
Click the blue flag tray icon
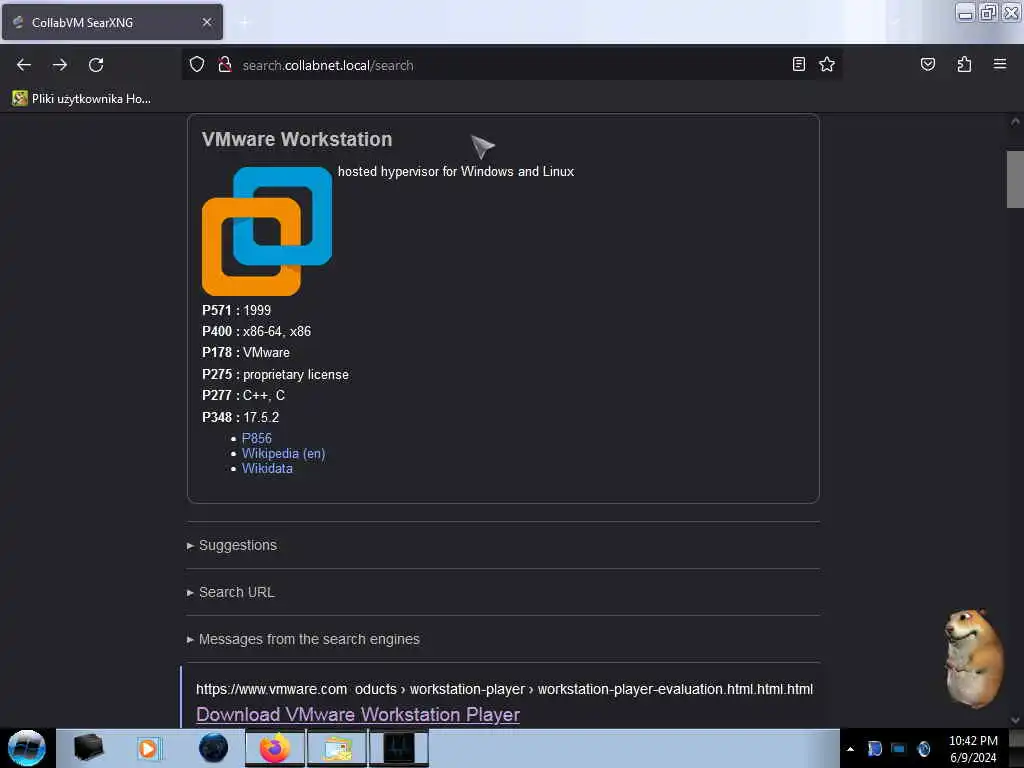tap(874, 748)
